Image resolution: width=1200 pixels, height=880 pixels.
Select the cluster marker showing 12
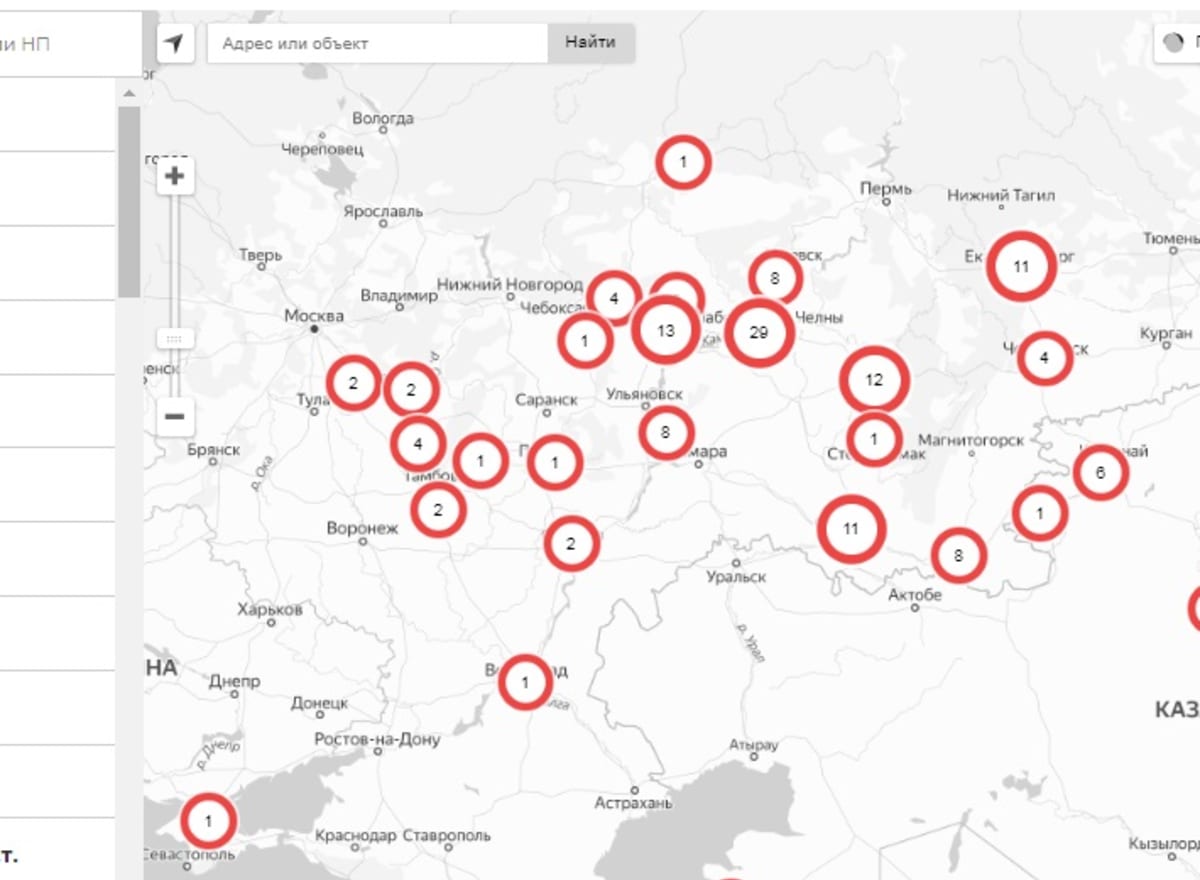coord(874,380)
